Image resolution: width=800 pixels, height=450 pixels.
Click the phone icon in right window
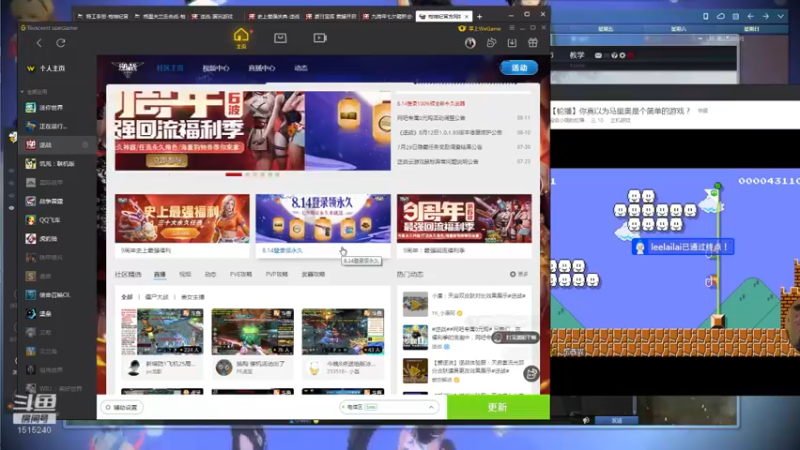point(706,16)
